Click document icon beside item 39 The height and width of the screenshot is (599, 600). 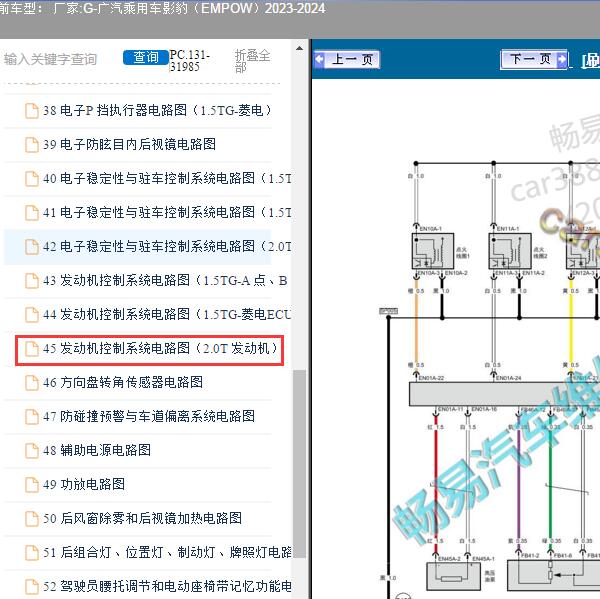point(32,145)
